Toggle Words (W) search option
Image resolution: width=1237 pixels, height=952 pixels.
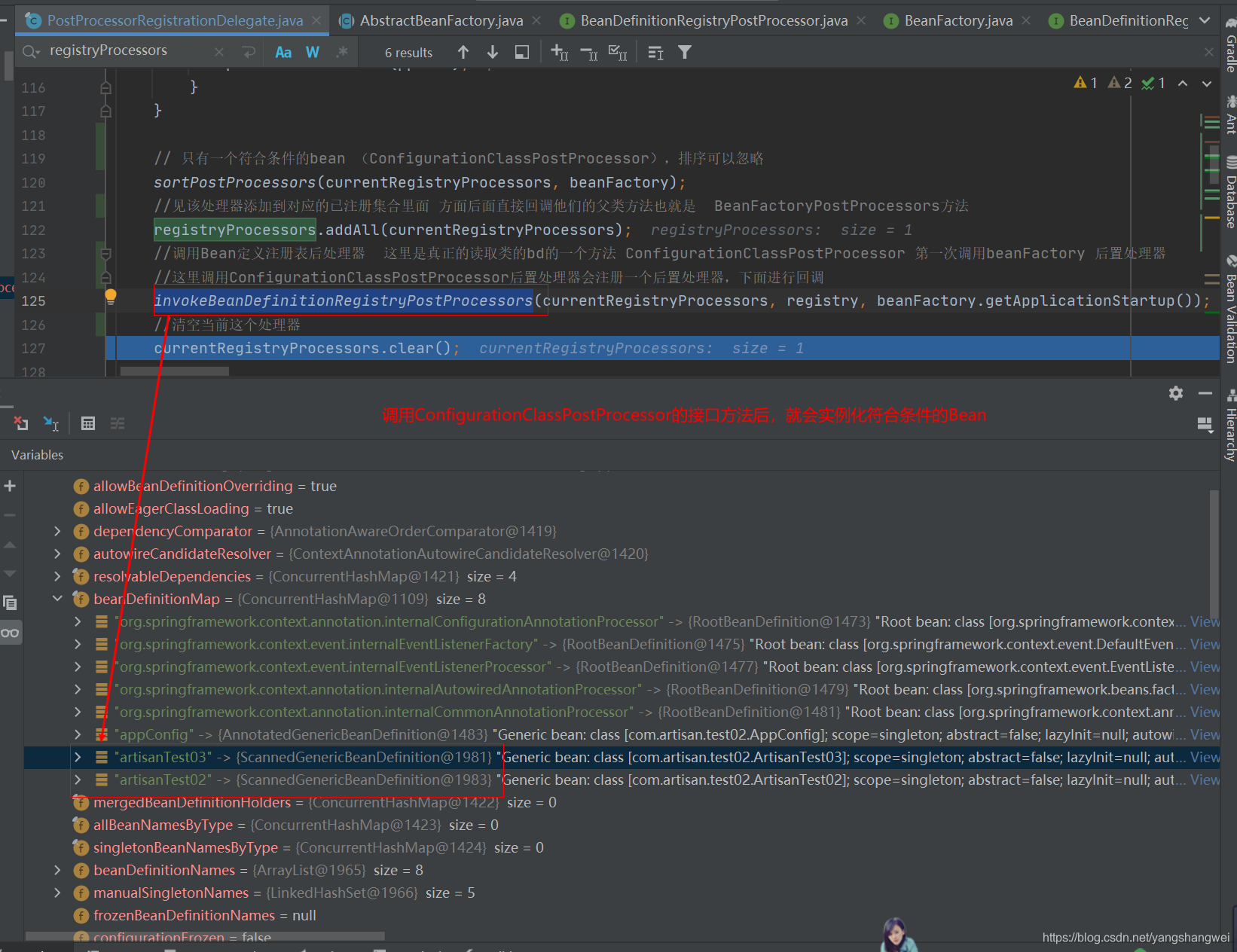(313, 52)
